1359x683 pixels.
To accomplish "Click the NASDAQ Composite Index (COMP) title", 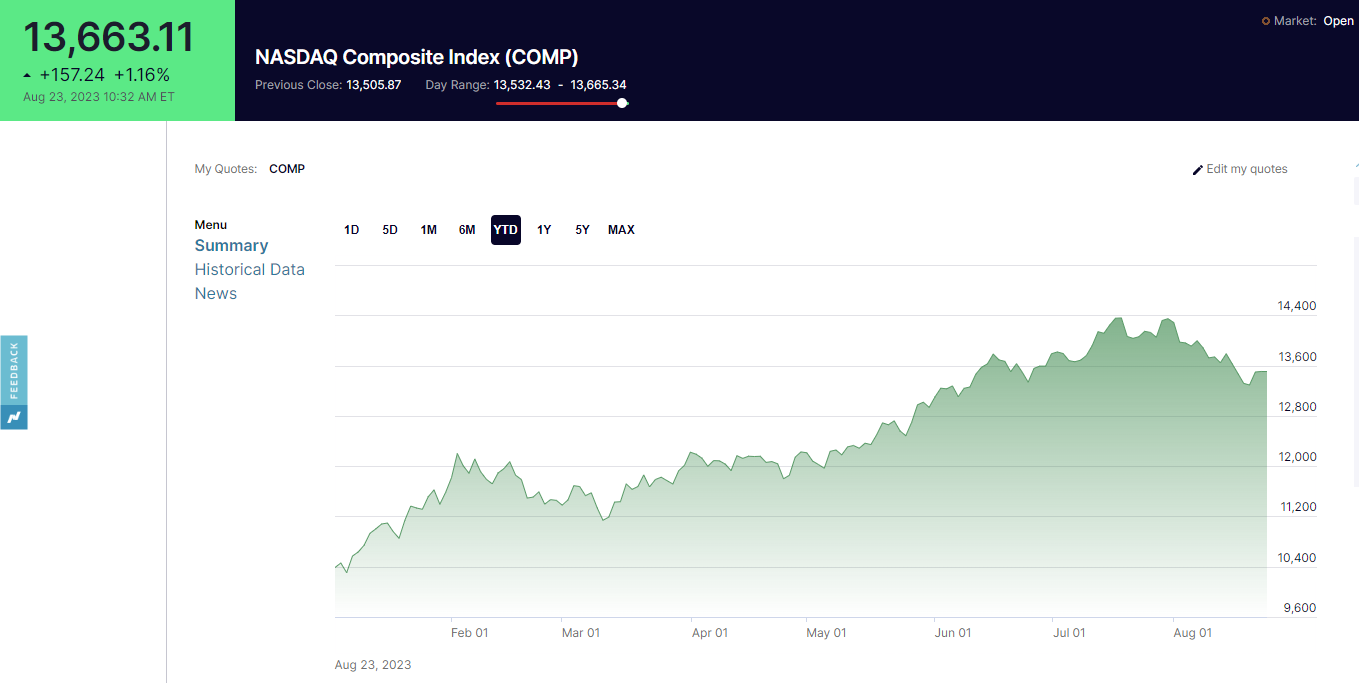I will point(417,57).
